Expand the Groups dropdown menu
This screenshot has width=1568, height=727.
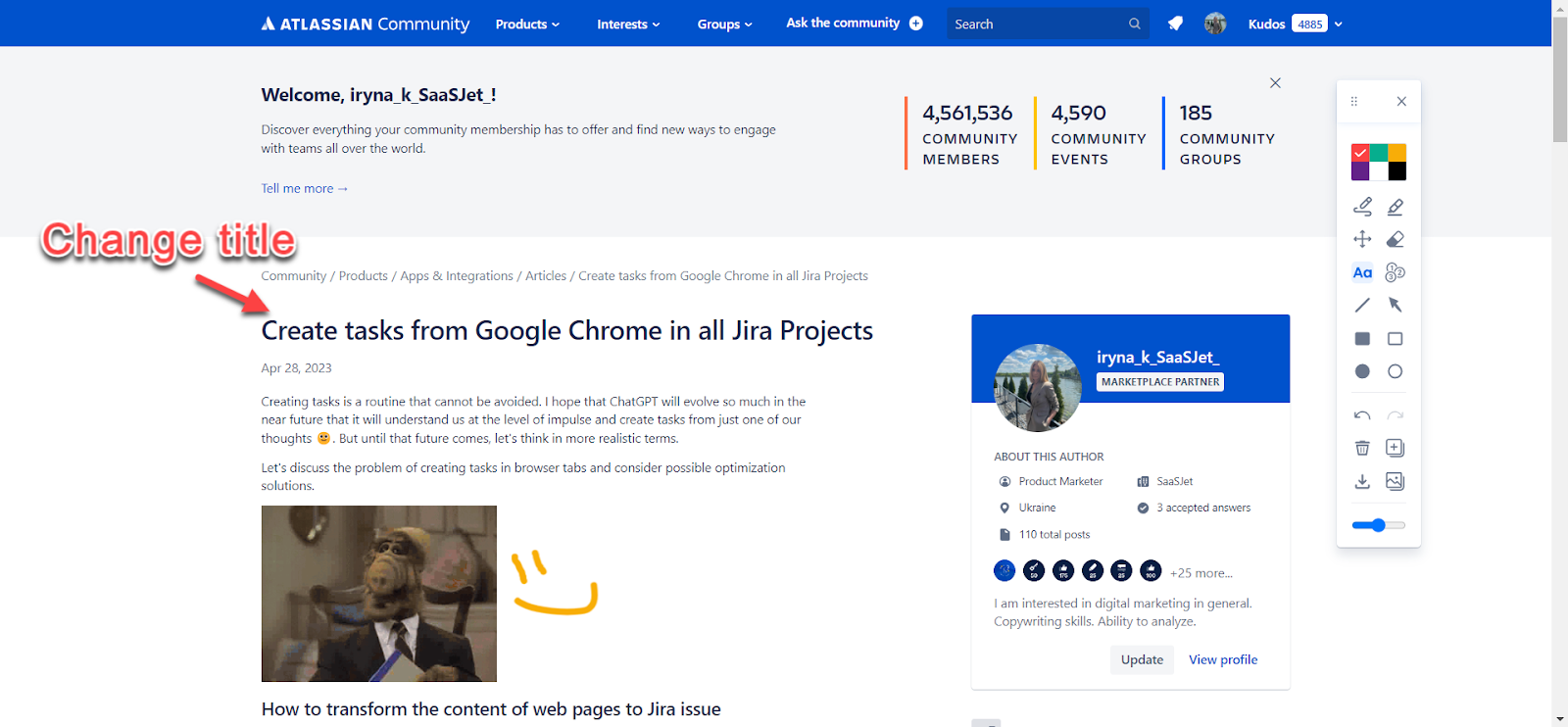tap(724, 24)
